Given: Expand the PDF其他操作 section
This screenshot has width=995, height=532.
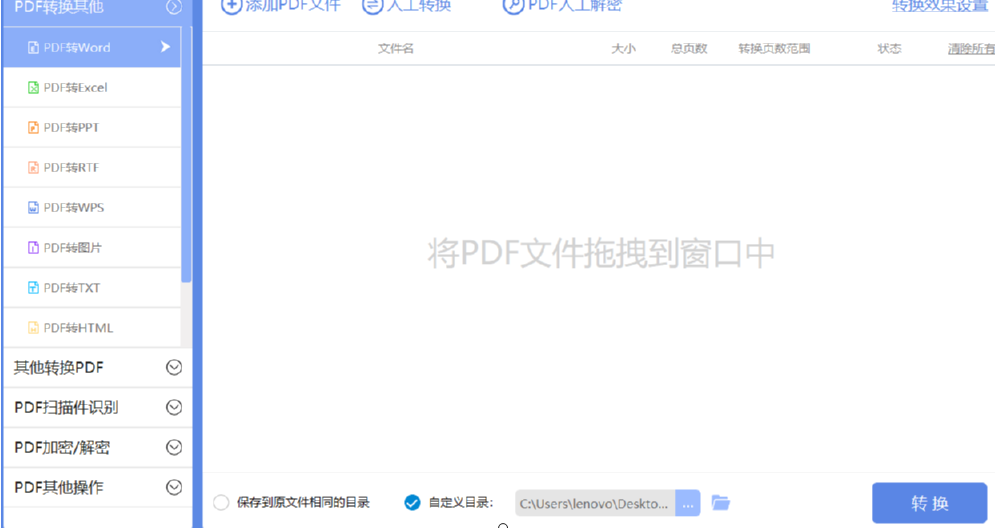Looking at the screenshot, I should pos(174,488).
